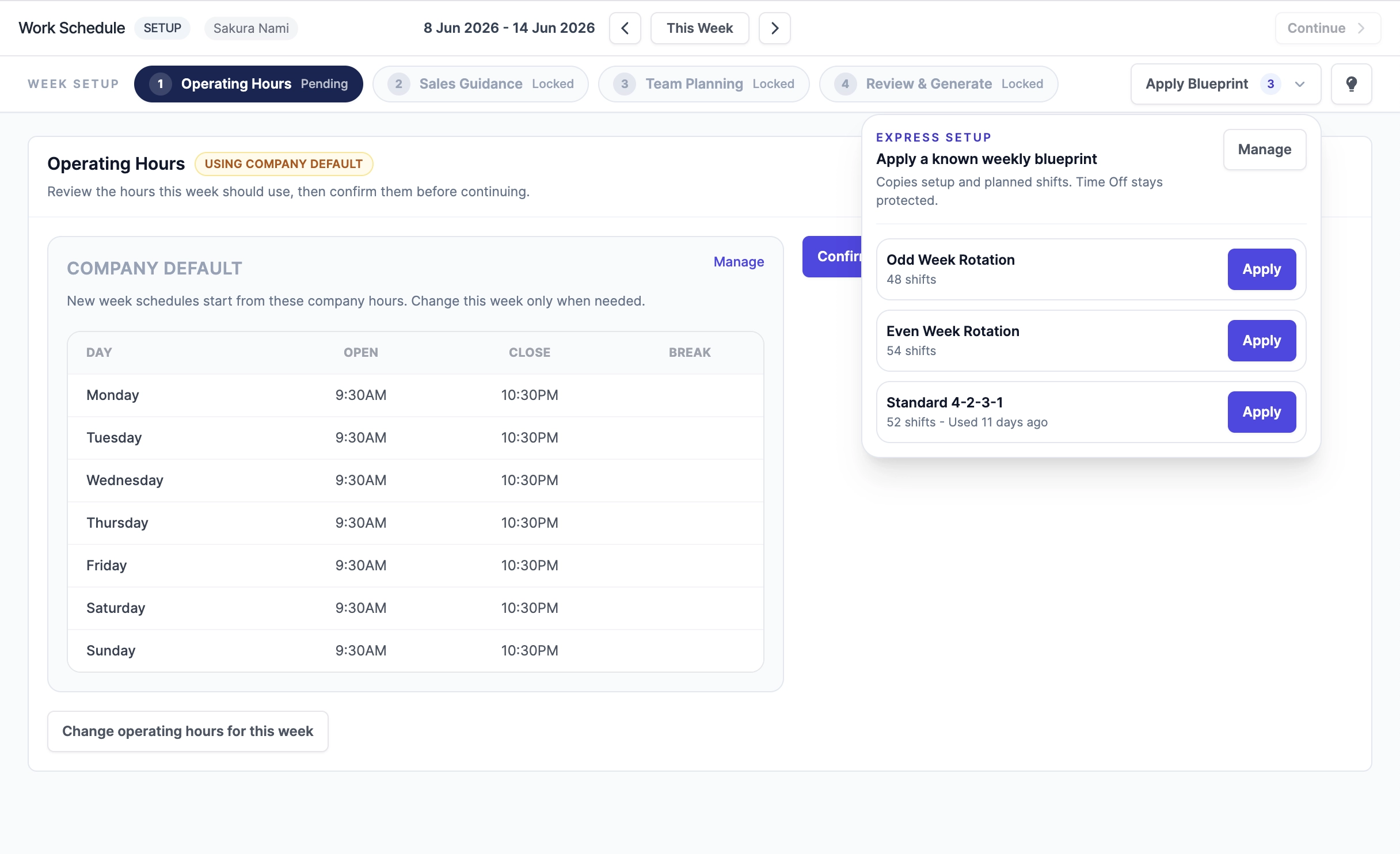Click the 54 shifts label

pyautogui.click(x=911, y=351)
